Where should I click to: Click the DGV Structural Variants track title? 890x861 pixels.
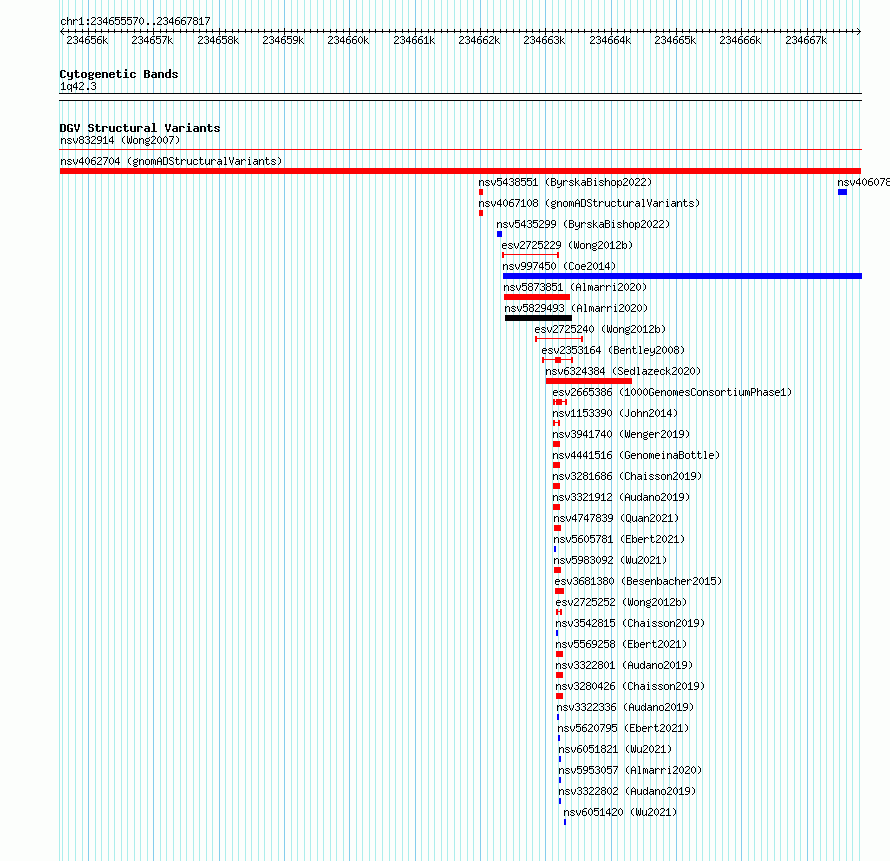140,128
